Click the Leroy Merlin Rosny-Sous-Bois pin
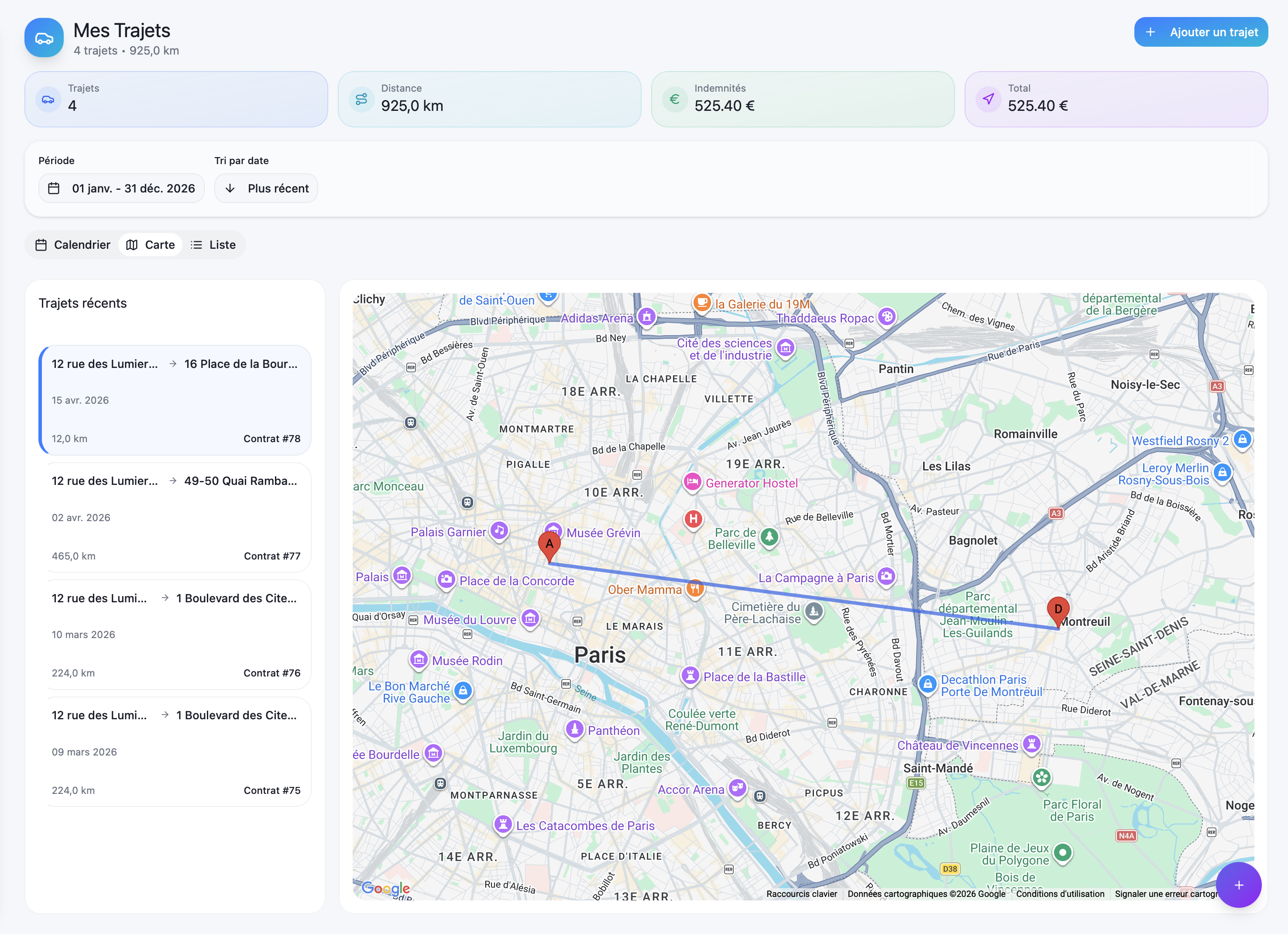The height and width of the screenshot is (934, 1288). (x=1223, y=472)
